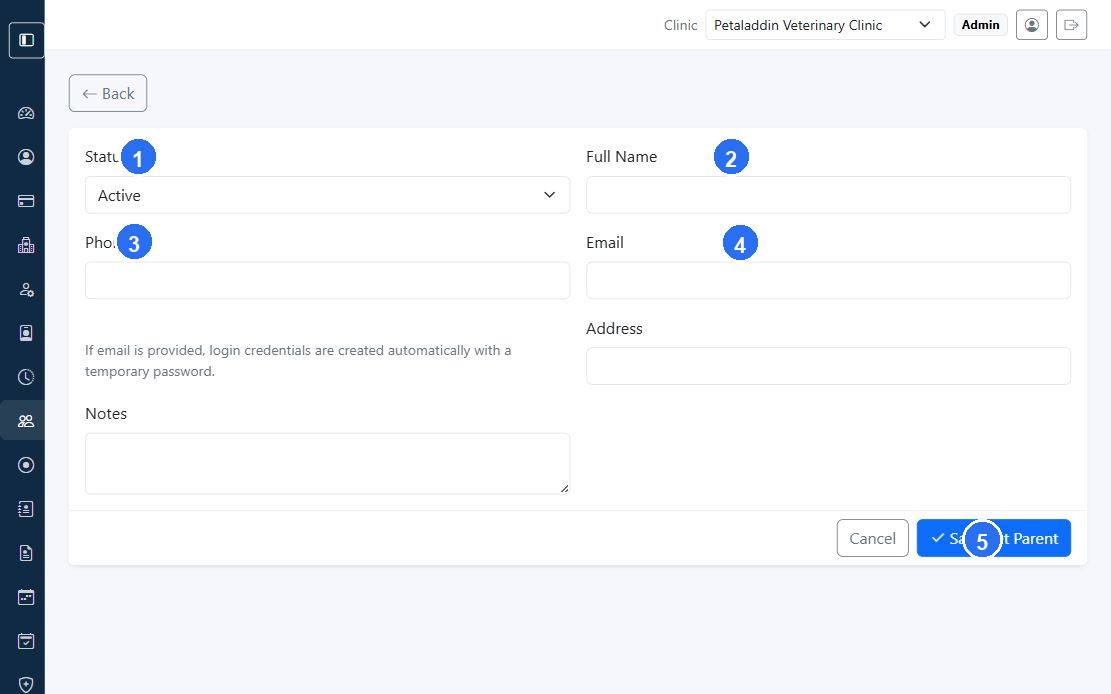Click the Full Name label
Viewport: 1111px width, 694px height.
(x=621, y=157)
